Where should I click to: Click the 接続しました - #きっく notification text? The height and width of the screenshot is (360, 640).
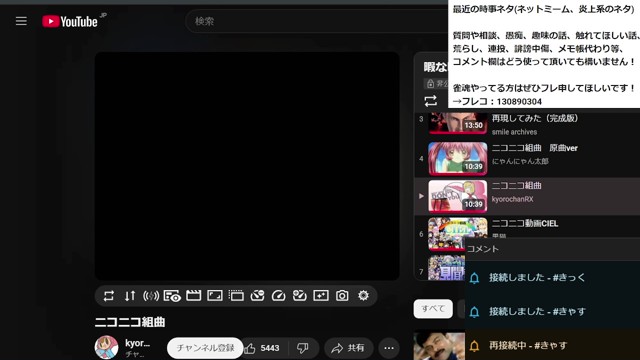point(537,278)
